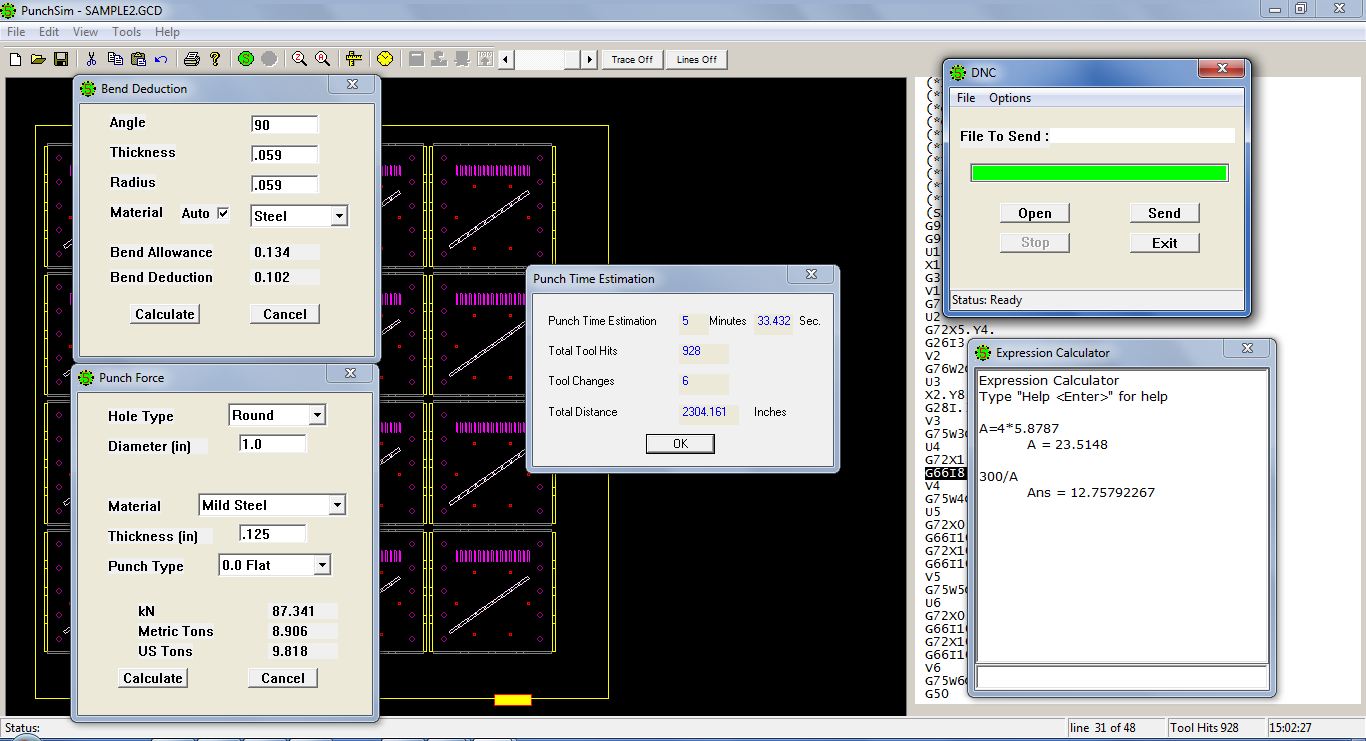Start simulation with the green S icon

246,59
